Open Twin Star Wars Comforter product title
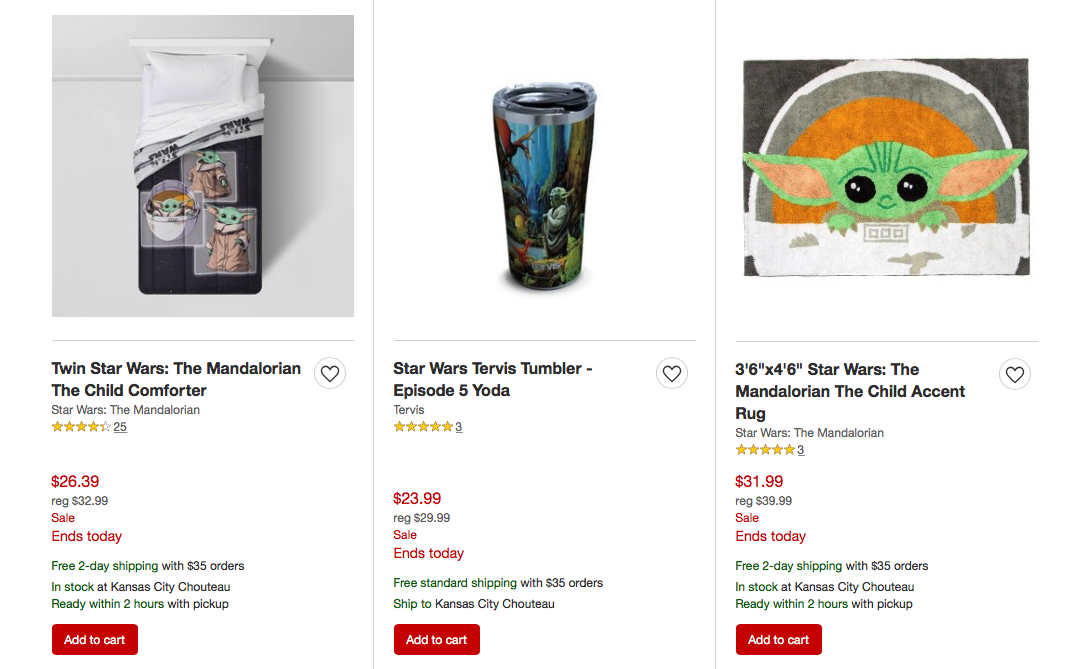 176,379
